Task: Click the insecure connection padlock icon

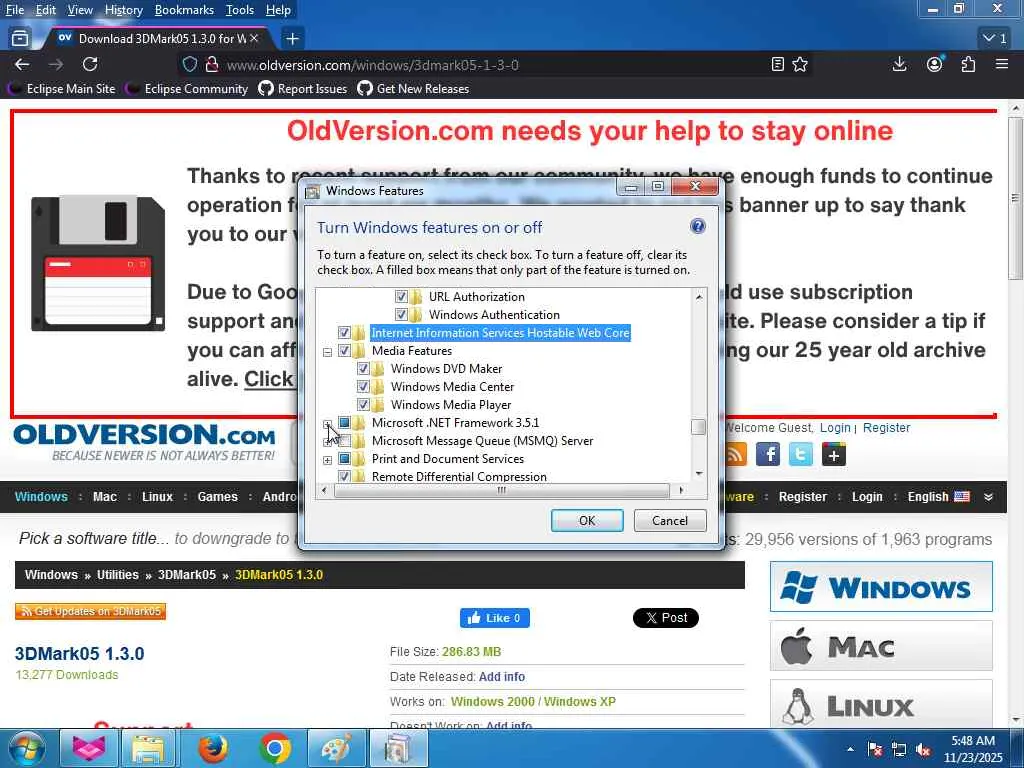Action: [211, 64]
